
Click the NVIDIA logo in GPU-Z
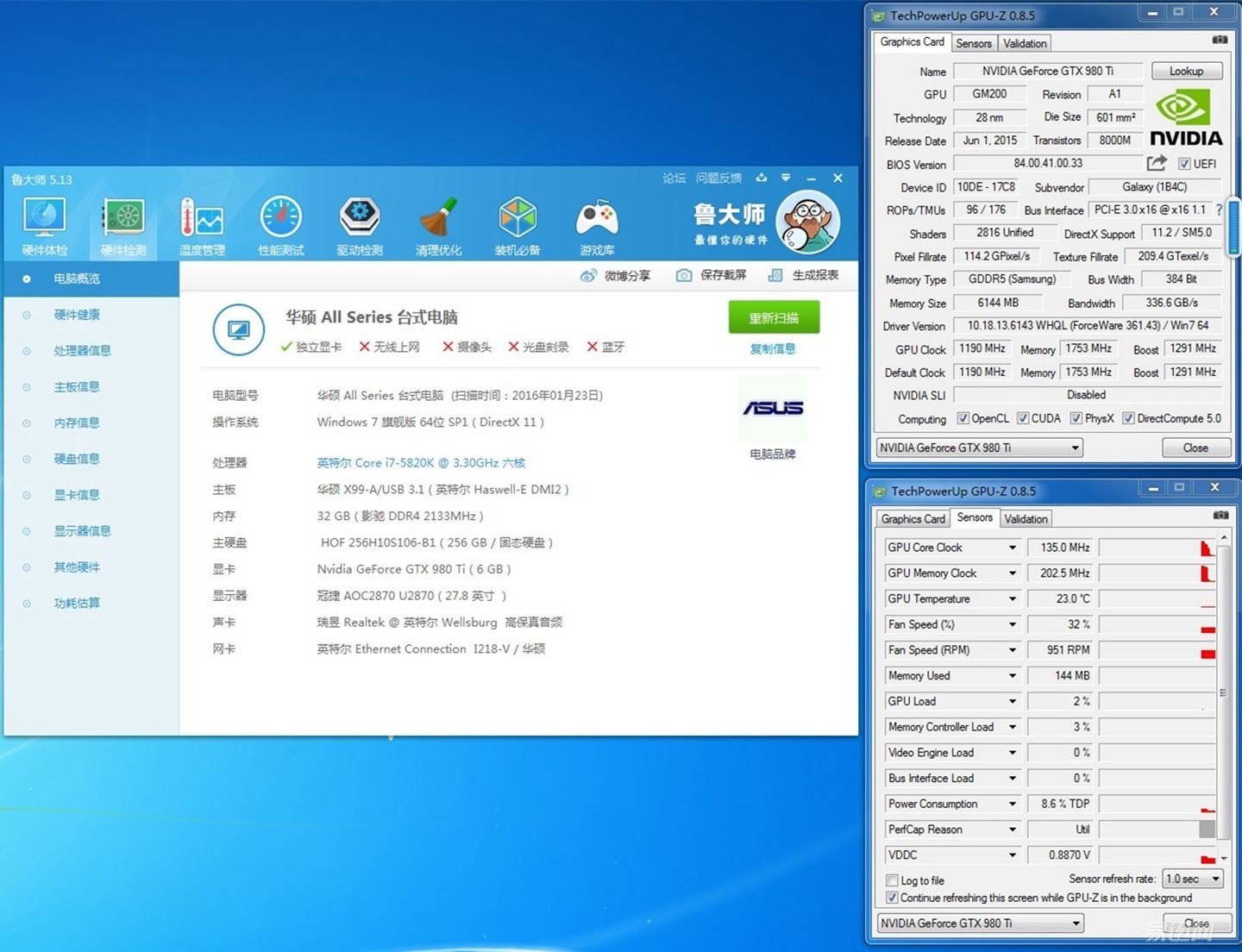pyautogui.click(x=1186, y=119)
